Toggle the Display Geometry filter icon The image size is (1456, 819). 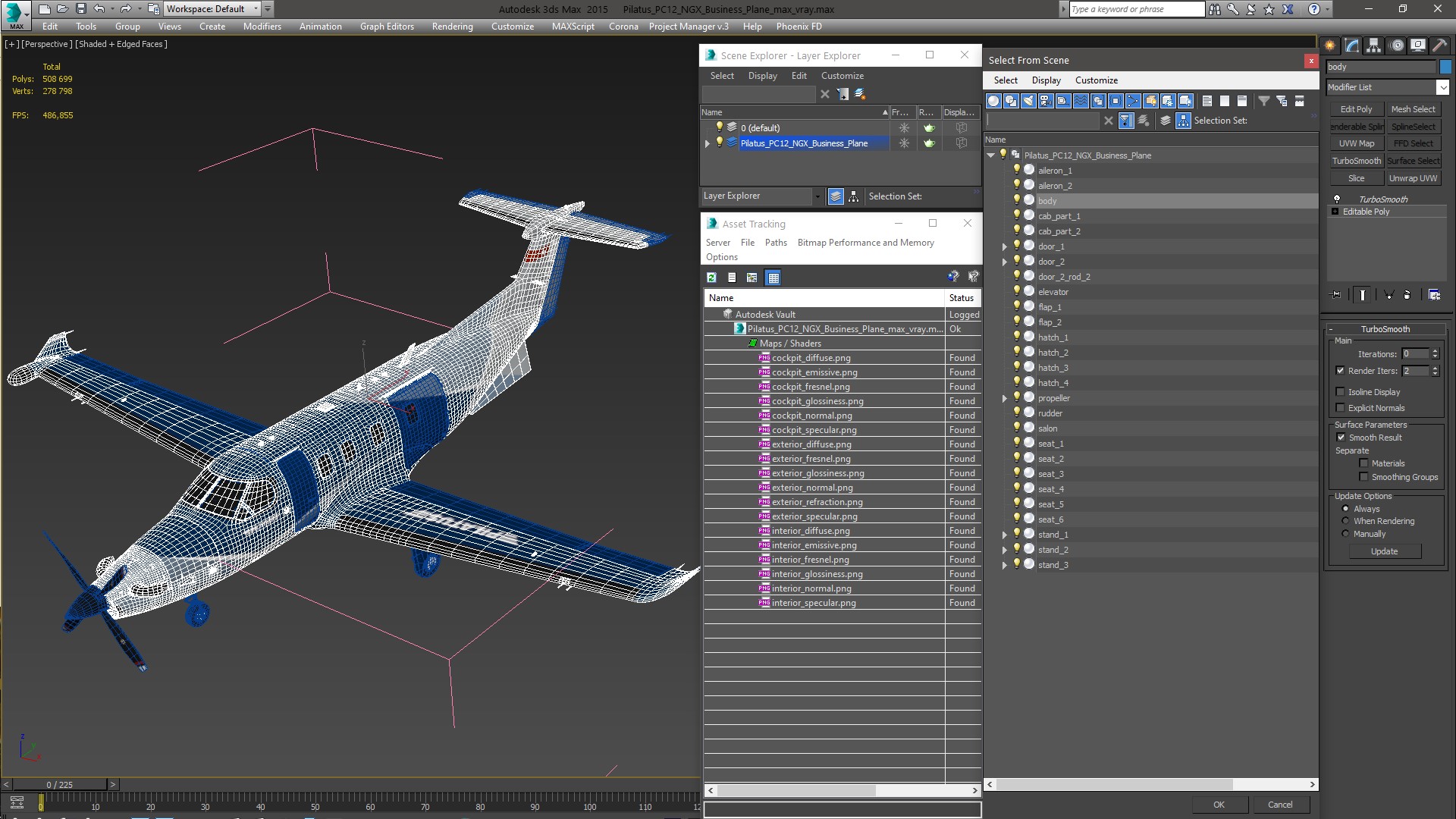tap(993, 101)
